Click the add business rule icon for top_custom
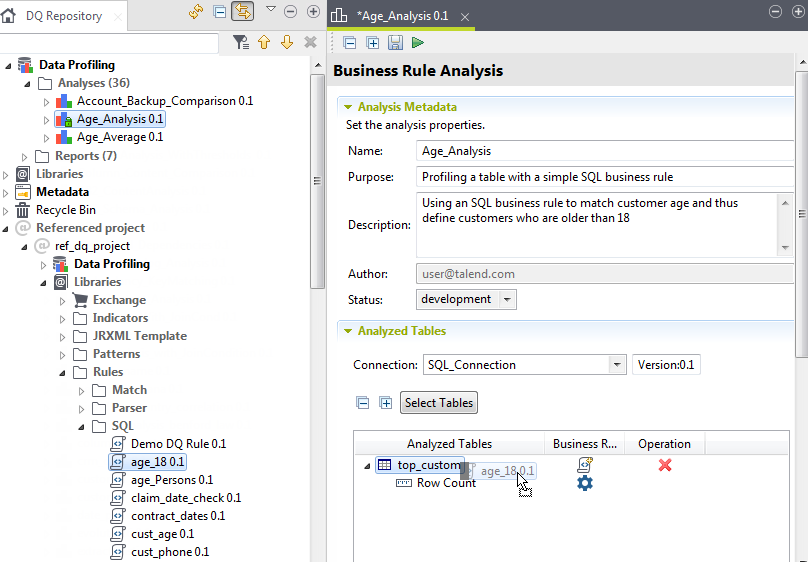This screenshot has height=562, width=808. (x=585, y=465)
